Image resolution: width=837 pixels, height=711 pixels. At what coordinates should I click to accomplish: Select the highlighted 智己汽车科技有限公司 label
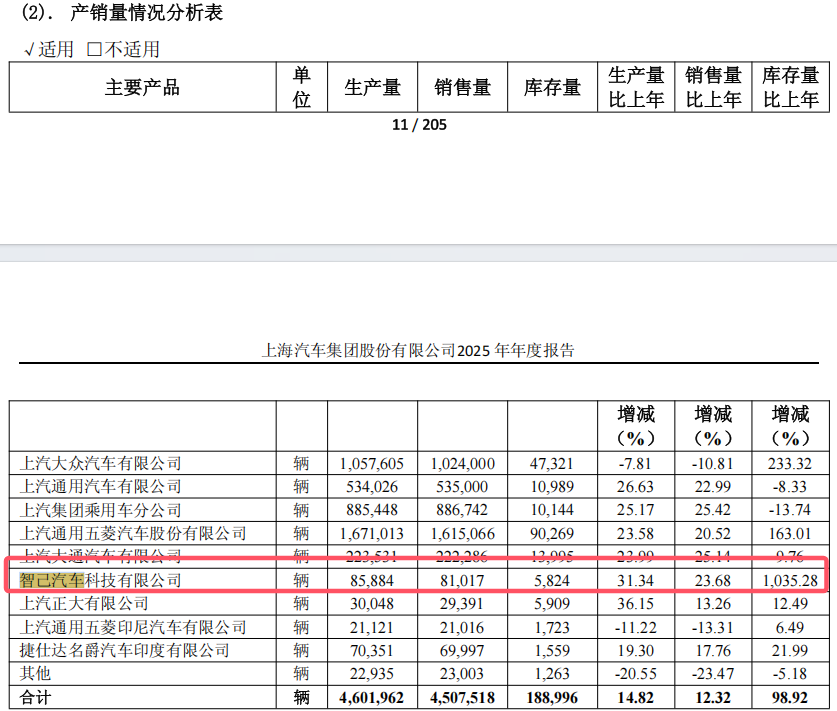click(x=100, y=580)
